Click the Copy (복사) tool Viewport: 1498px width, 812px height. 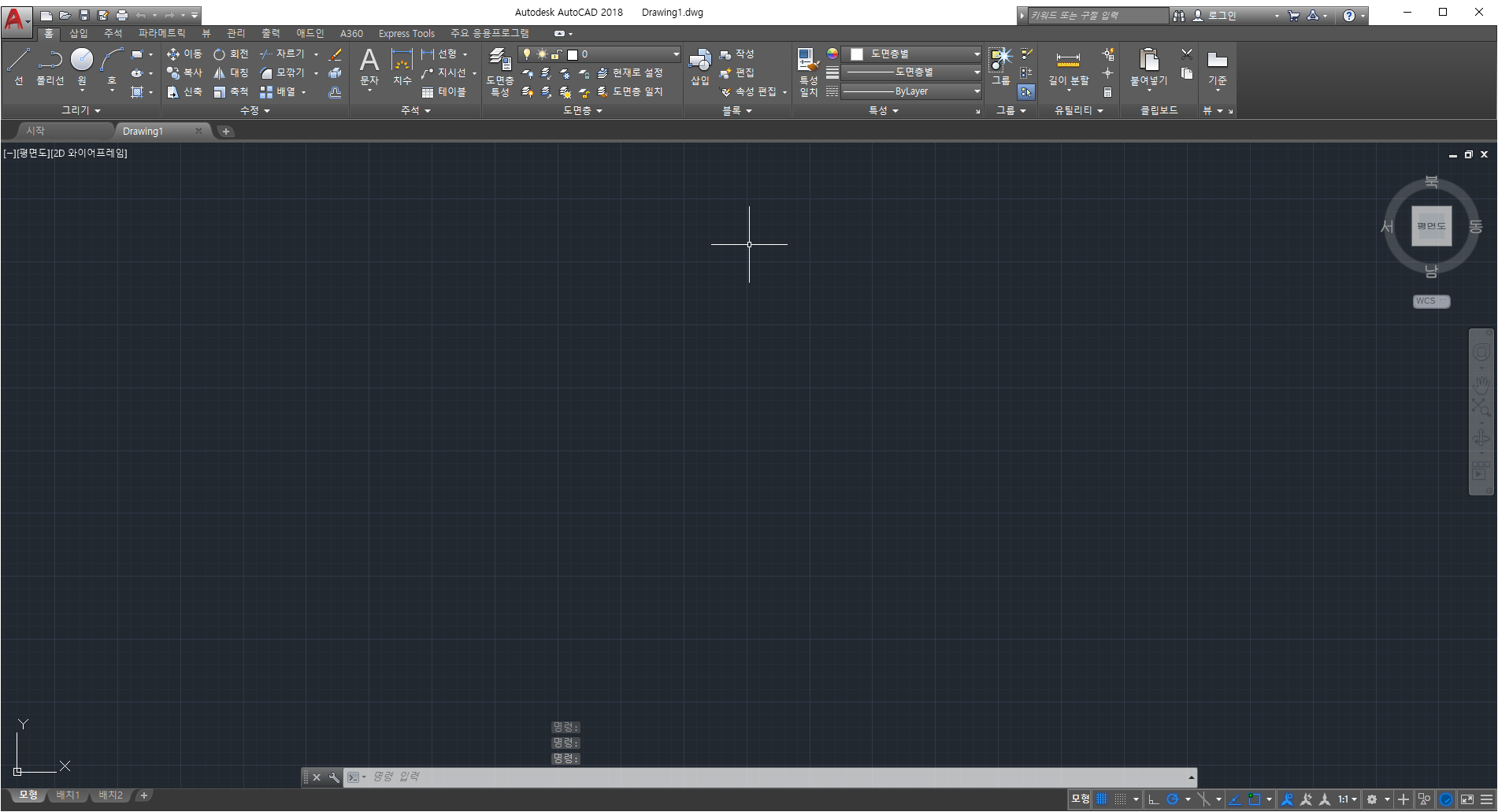pos(184,73)
